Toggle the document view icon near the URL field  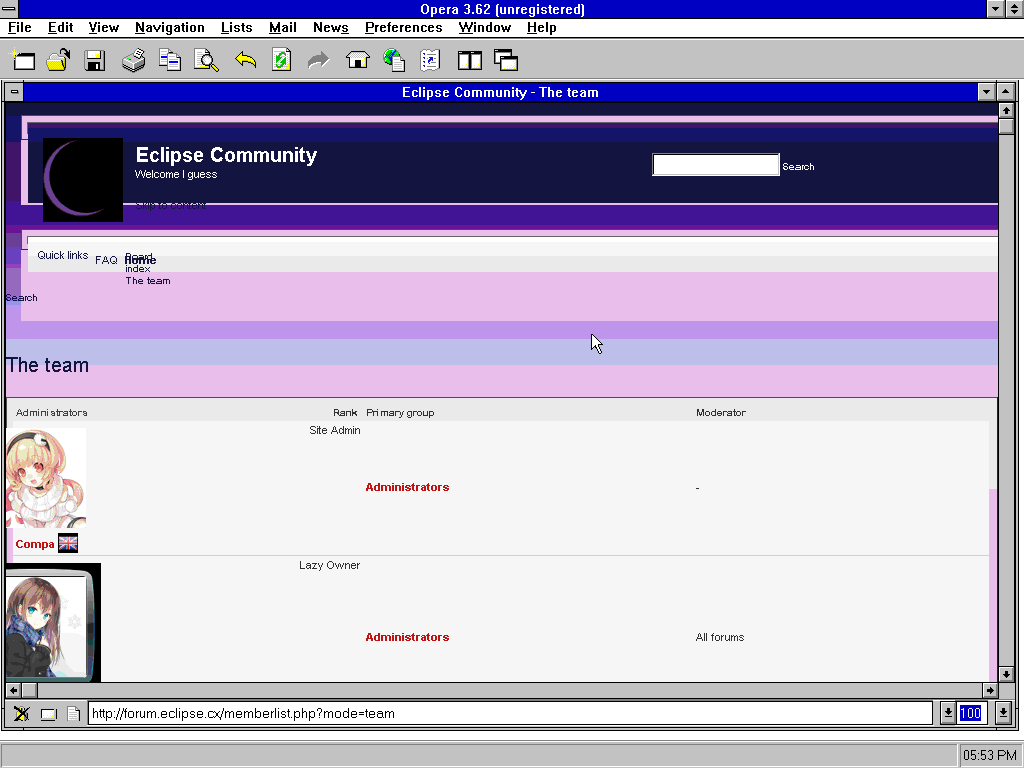[71, 713]
